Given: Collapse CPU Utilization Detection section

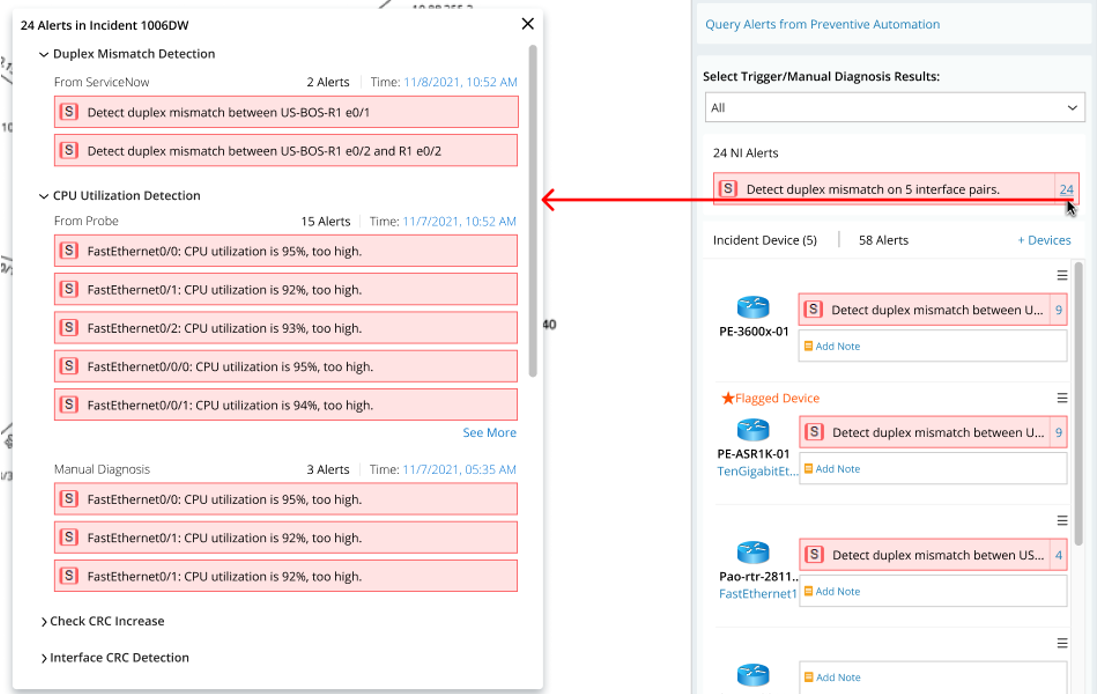Looking at the screenshot, I should tap(43, 196).
